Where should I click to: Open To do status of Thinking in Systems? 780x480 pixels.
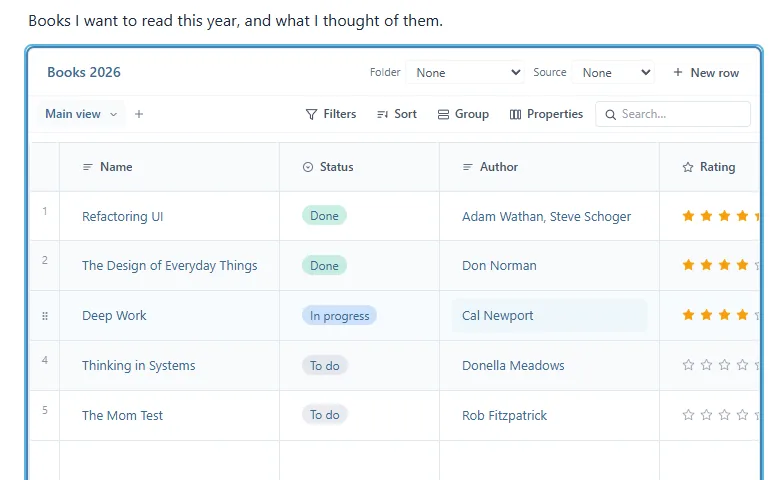click(325, 366)
